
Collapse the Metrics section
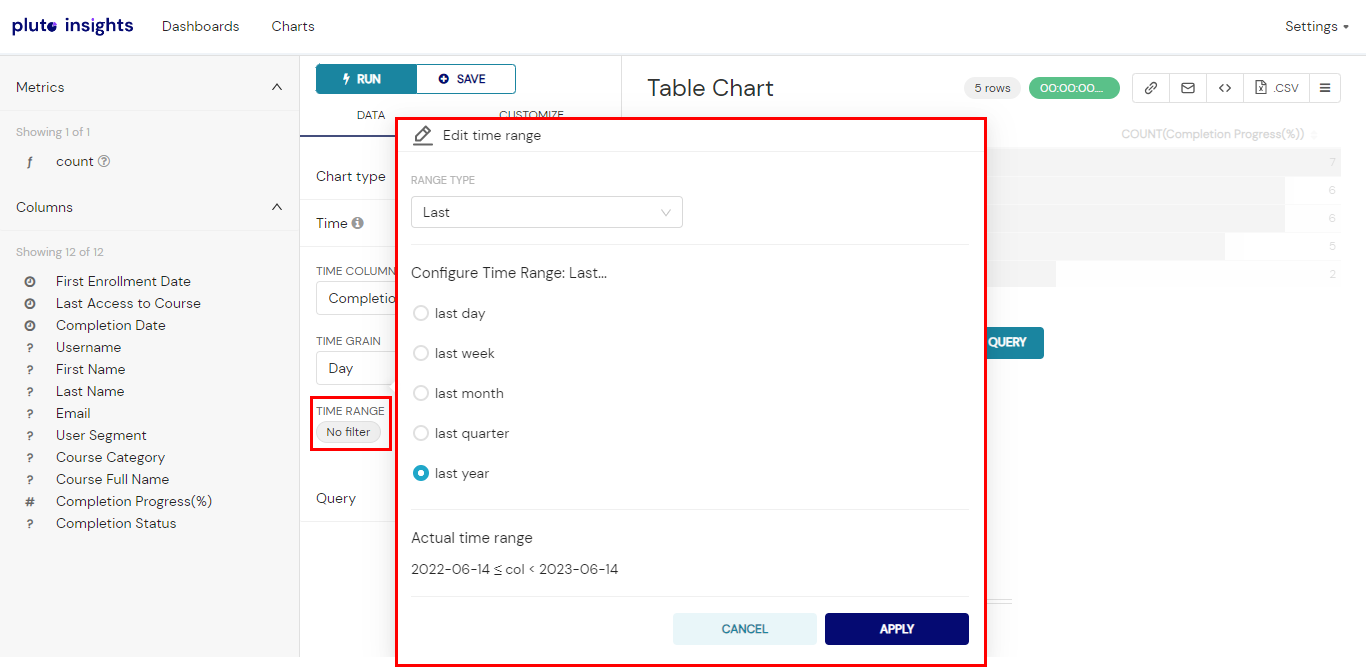[x=277, y=87]
